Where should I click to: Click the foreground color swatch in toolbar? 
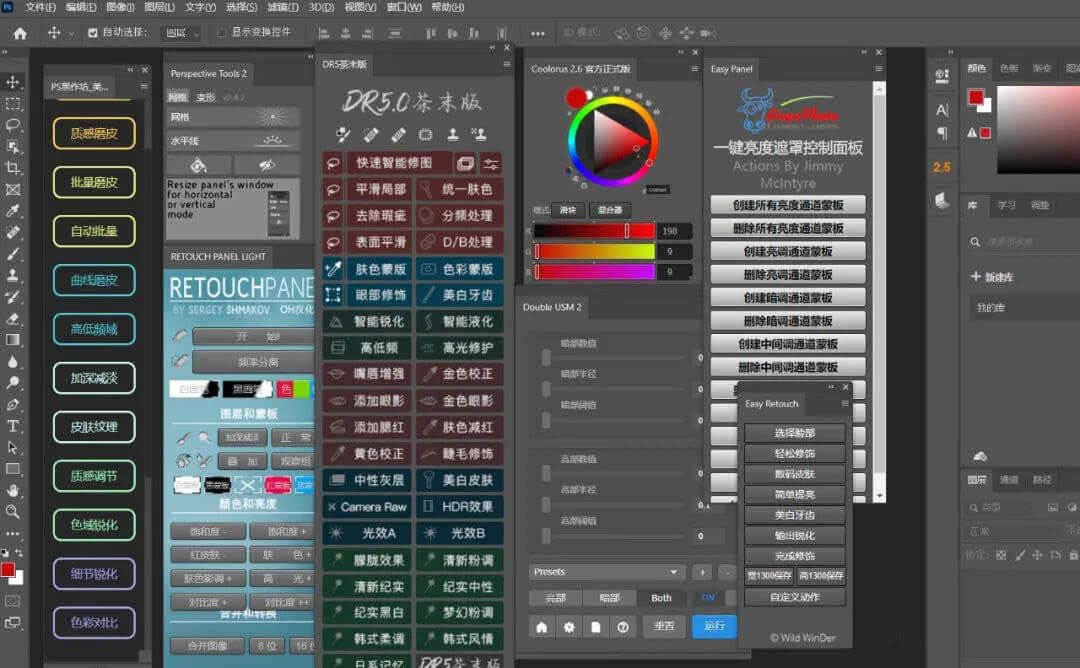(x=8, y=570)
